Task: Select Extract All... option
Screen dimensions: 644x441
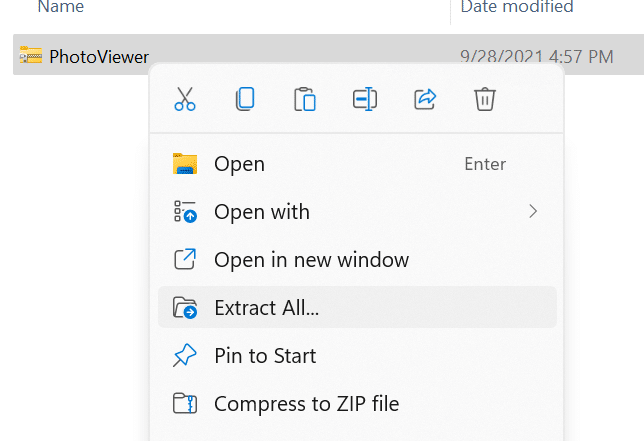Action: pyautogui.click(x=357, y=308)
